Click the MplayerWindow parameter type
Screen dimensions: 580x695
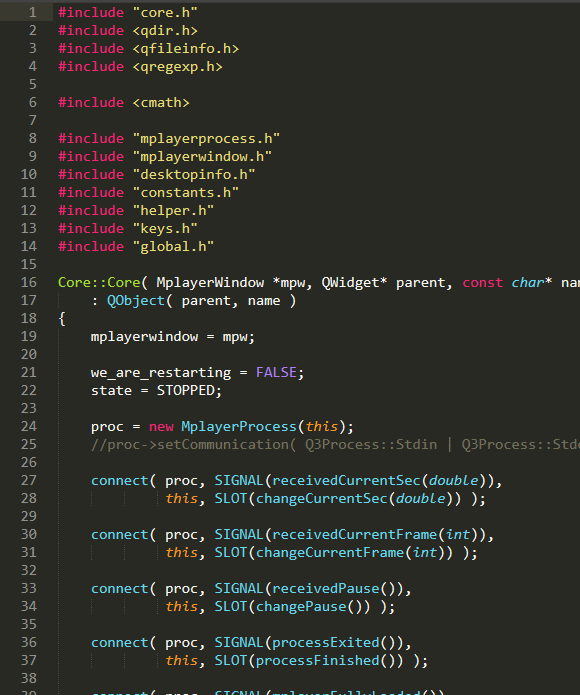pos(210,282)
